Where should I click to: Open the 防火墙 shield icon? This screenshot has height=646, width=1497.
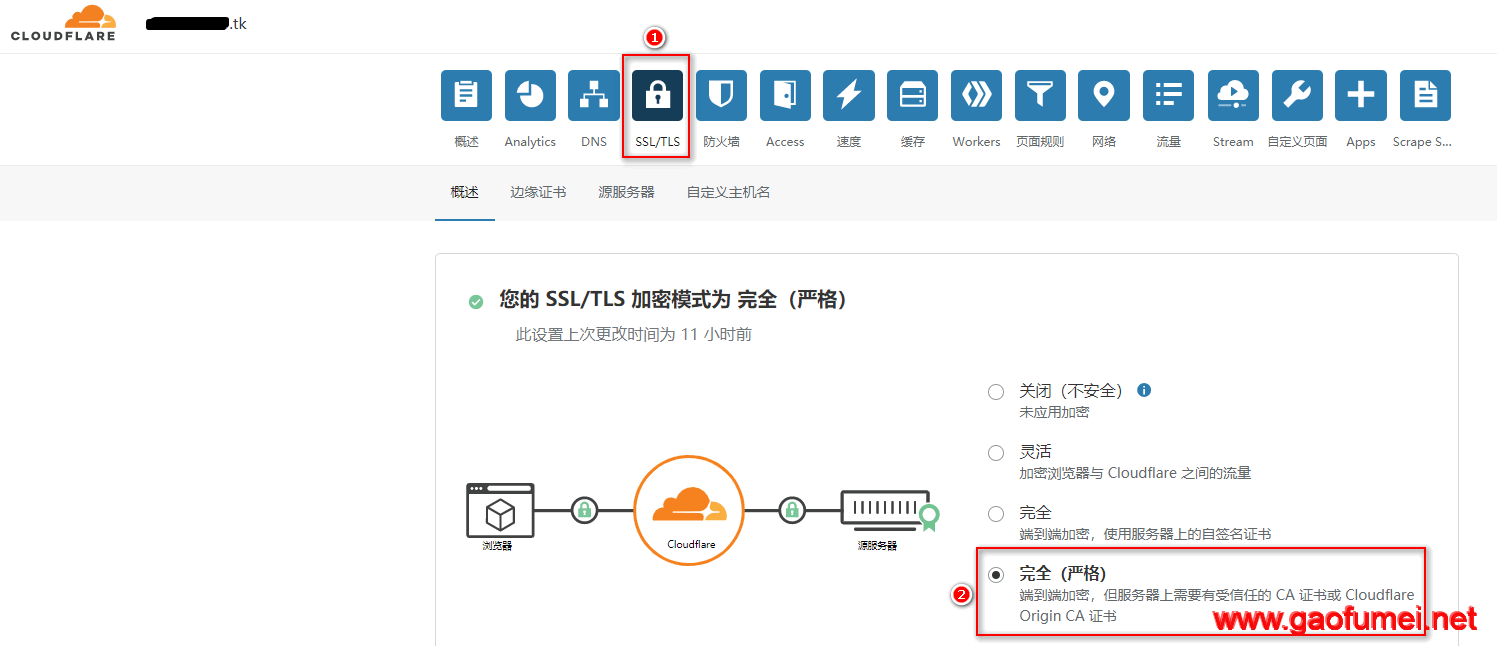[721, 96]
